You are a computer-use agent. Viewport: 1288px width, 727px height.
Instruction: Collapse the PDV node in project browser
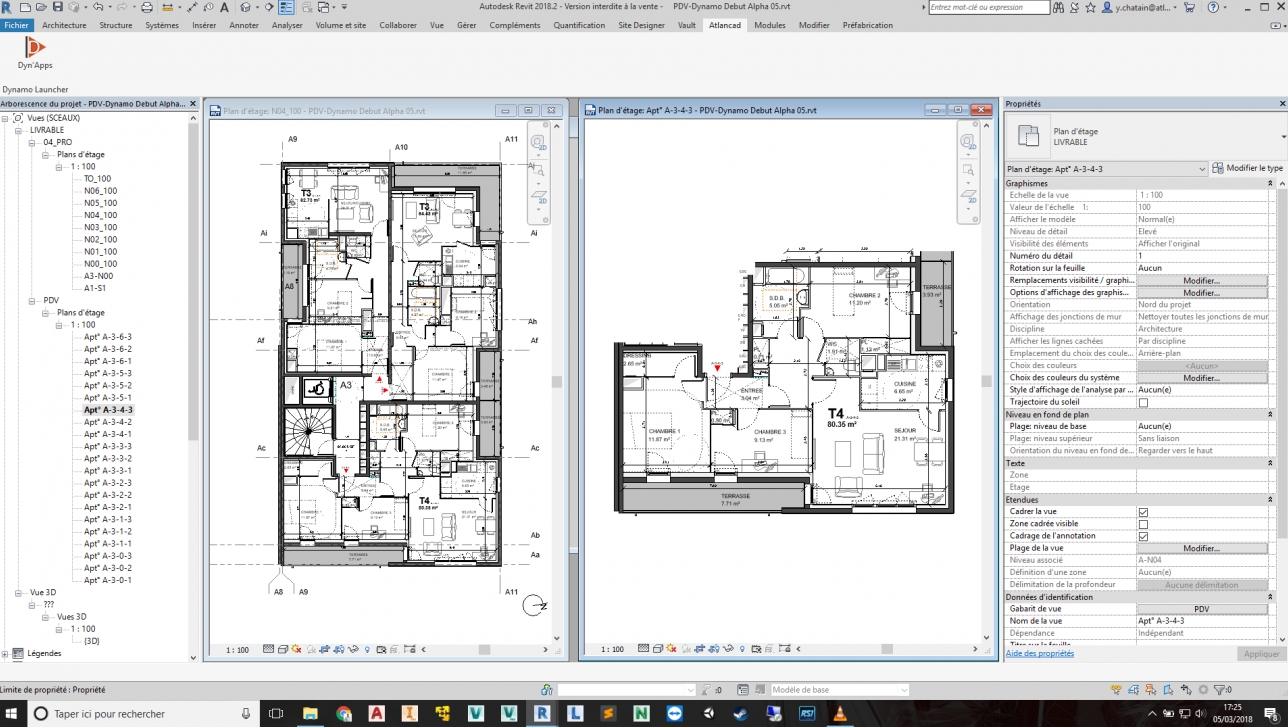pyautogui.click(x=33, y=300)
